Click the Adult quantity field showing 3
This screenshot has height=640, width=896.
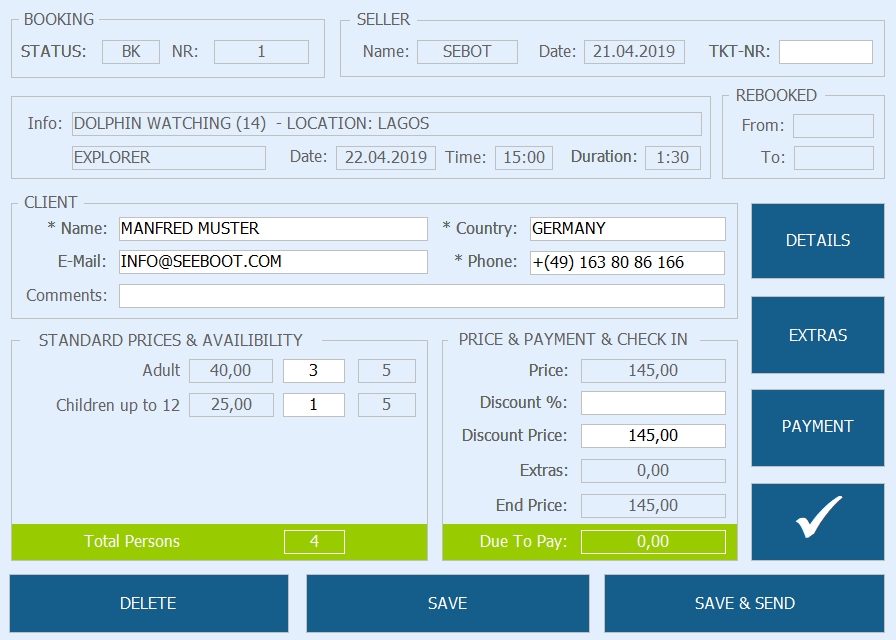pos(314,371)
